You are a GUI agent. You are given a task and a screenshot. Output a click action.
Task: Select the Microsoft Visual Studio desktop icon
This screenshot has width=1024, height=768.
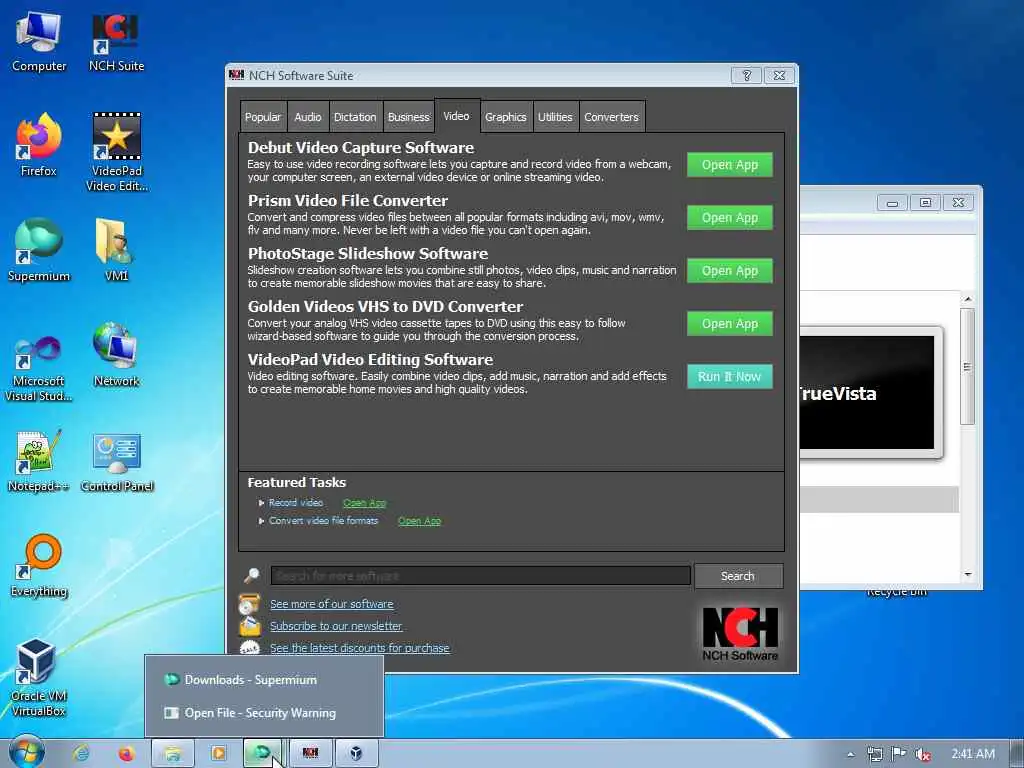39,368
